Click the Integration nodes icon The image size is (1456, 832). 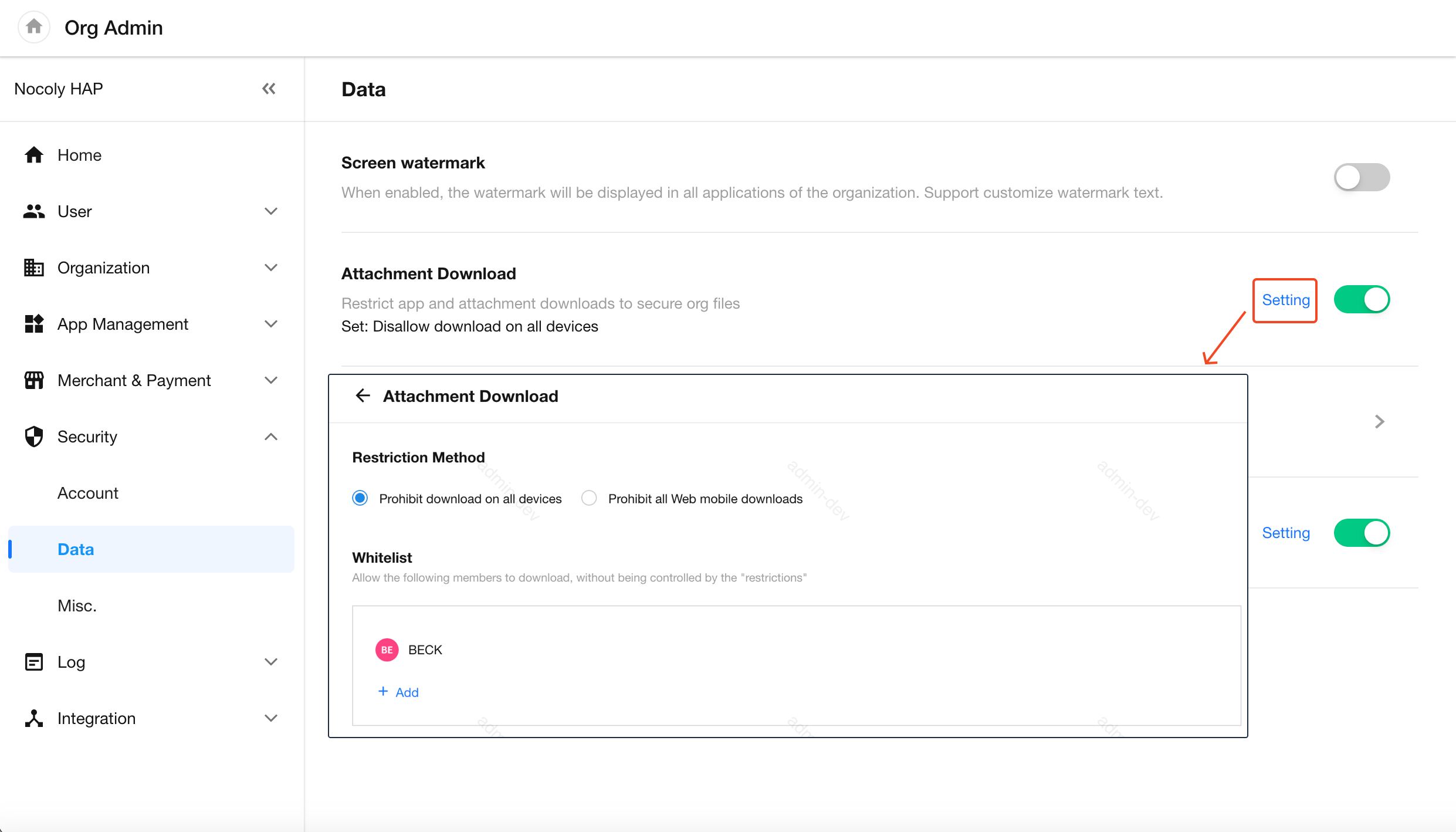click(34, 718)
